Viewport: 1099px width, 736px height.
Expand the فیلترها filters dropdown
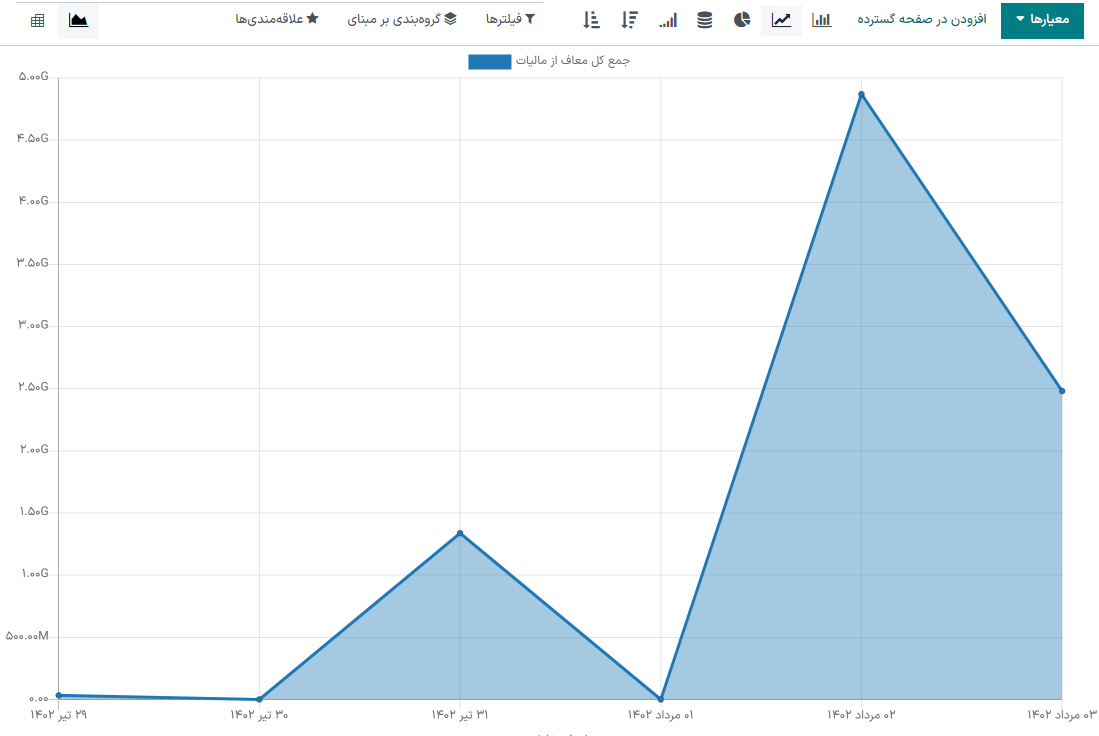[510, 20]
